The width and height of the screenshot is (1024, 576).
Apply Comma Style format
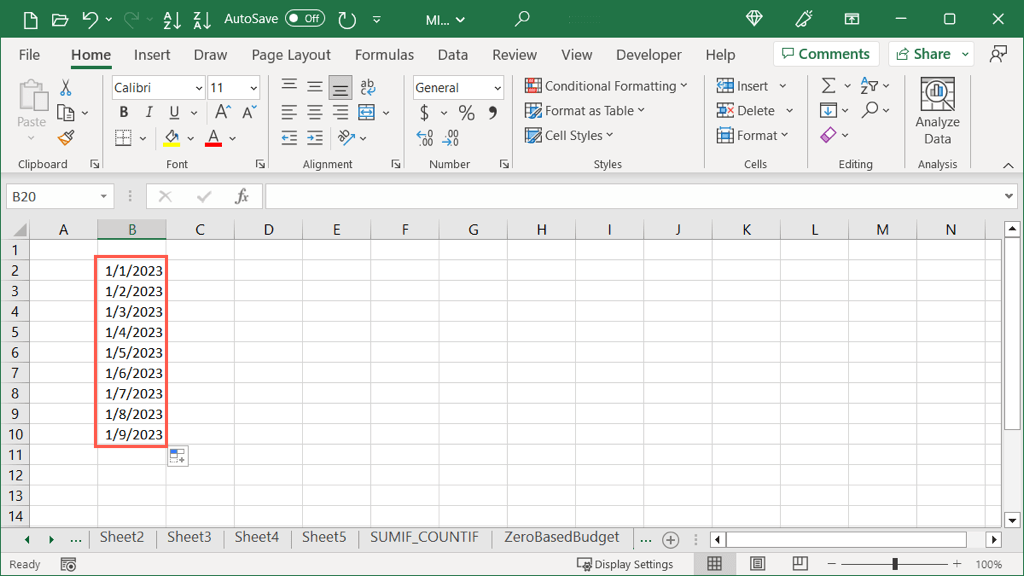[x=492, y=112]
